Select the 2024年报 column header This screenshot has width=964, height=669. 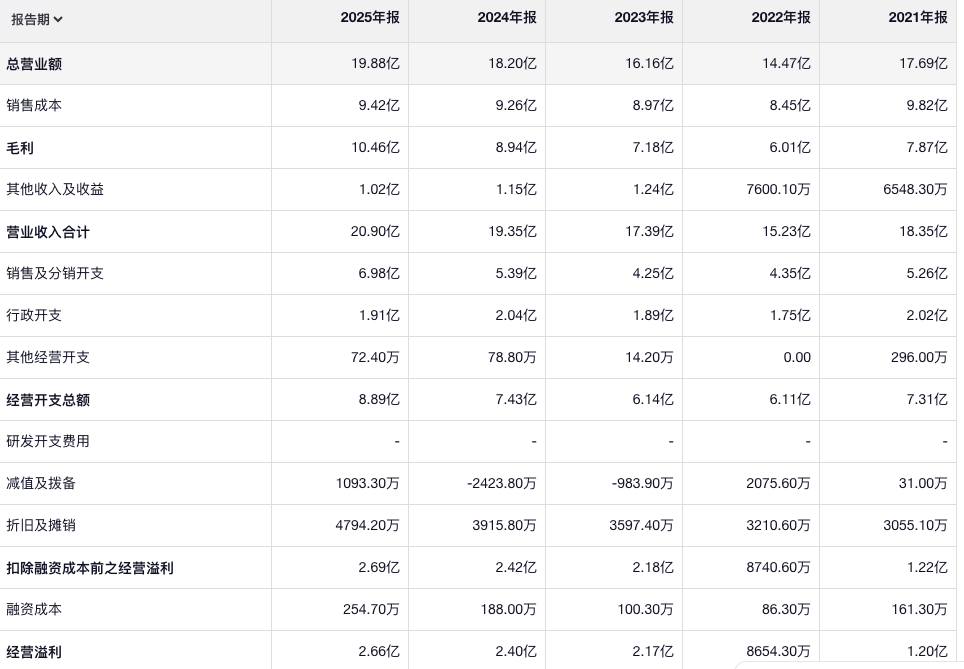click(506, 18)
